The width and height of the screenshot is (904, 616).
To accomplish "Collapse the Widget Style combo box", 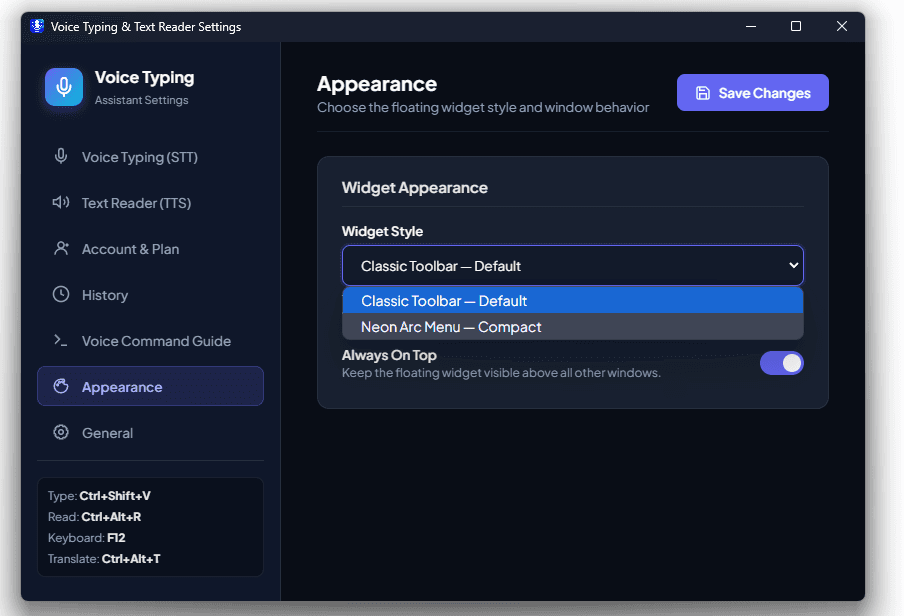I will tap(572, 265).
